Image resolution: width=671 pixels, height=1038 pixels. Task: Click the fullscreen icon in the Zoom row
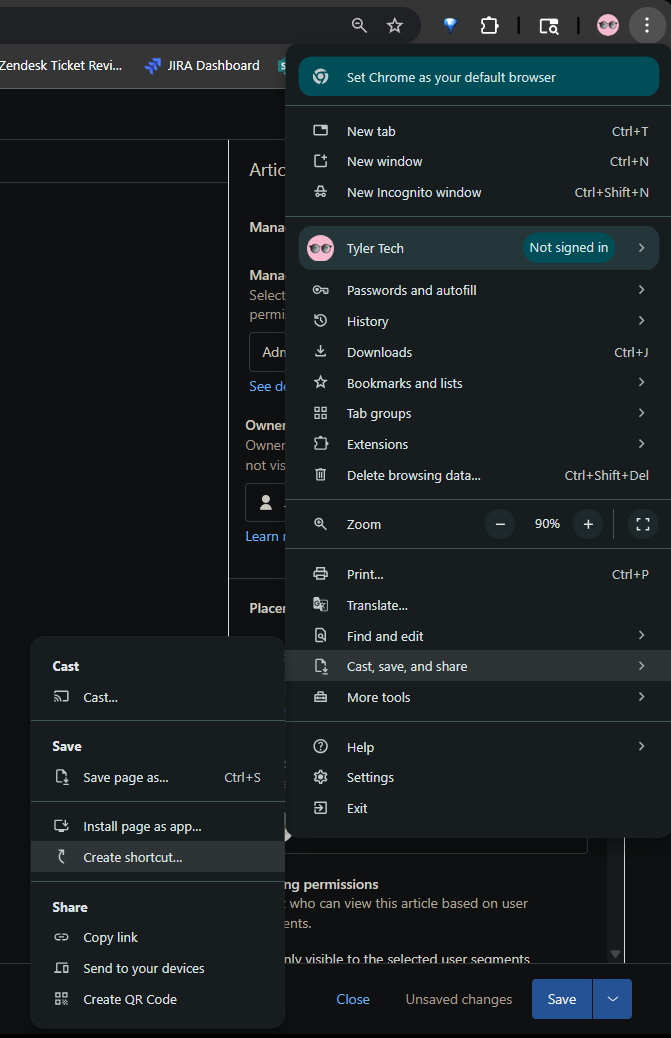point(642,524)
